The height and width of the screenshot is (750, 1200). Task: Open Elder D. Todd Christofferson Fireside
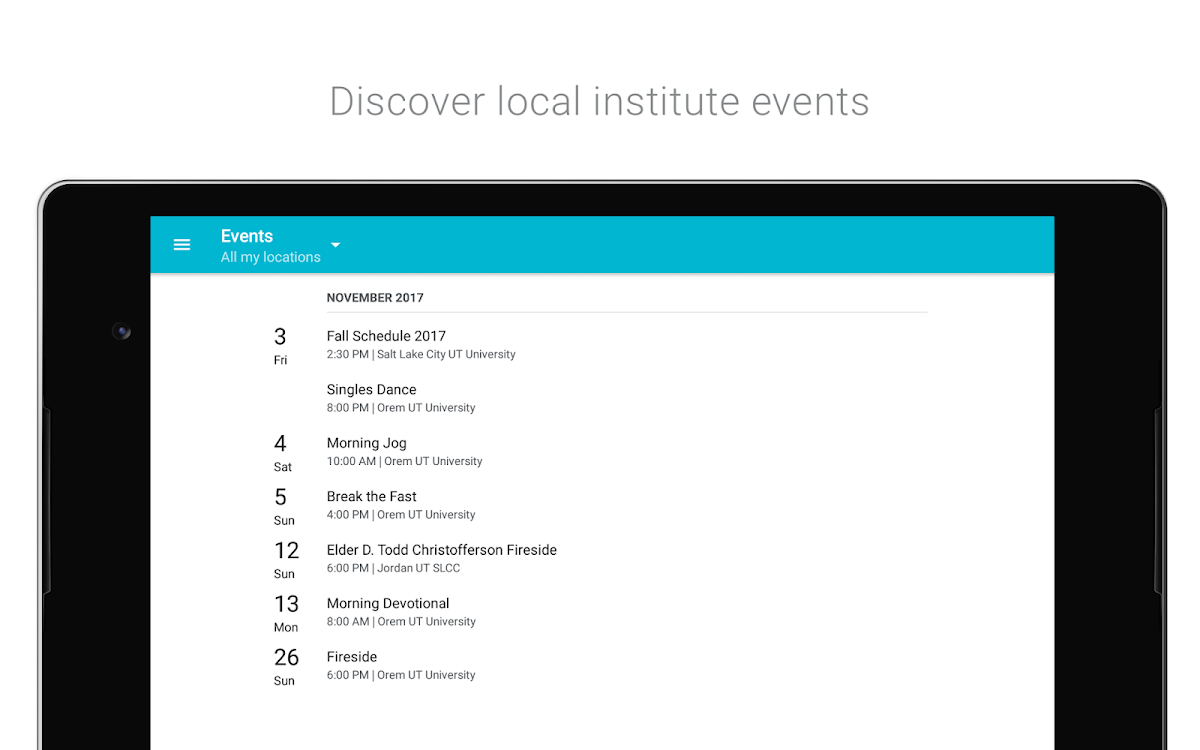[441, 550]
